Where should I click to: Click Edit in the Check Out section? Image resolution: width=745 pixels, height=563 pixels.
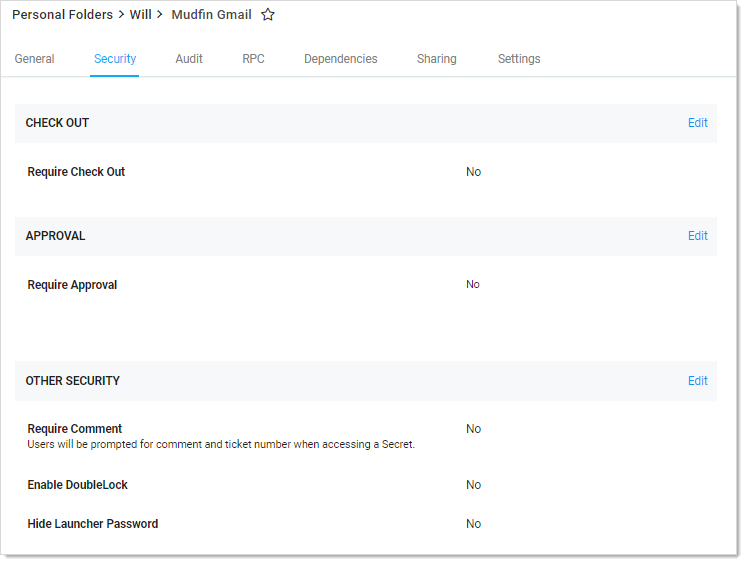697,123
